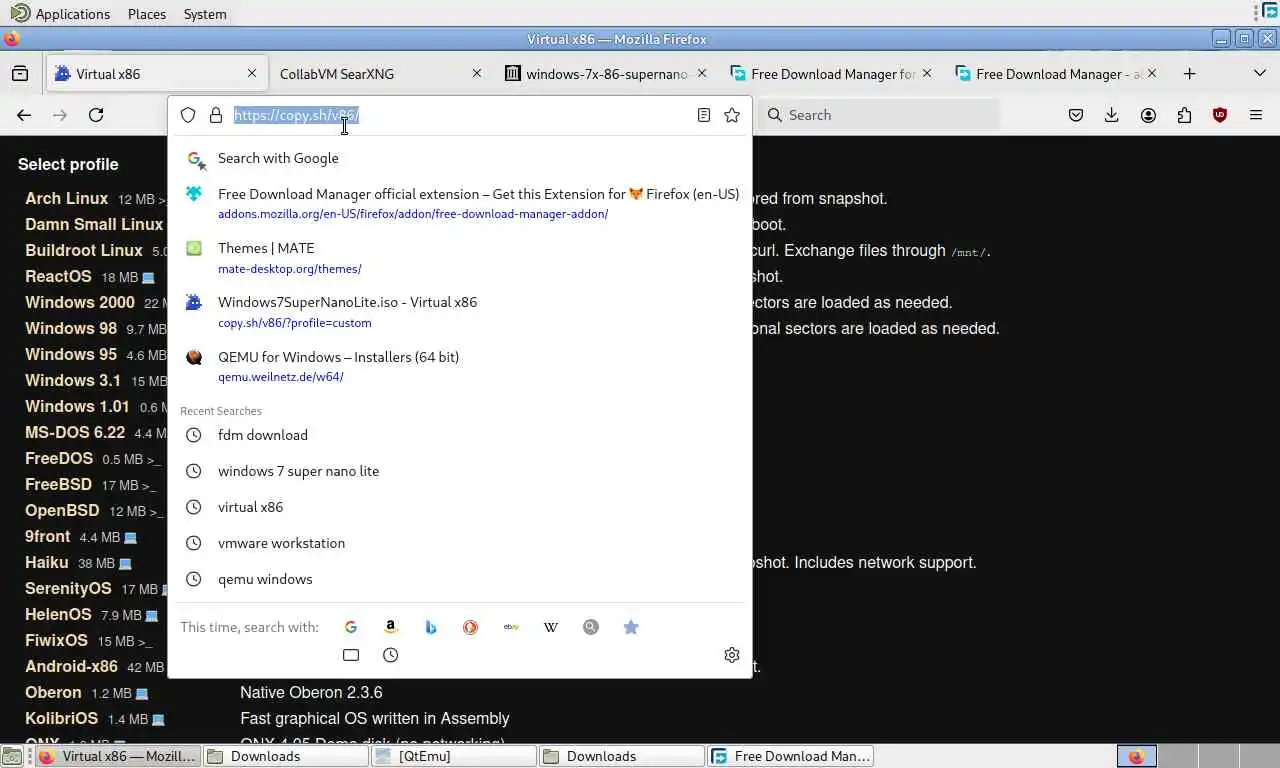
Task: Search this time with eBay icon
Action: (511, 627)
